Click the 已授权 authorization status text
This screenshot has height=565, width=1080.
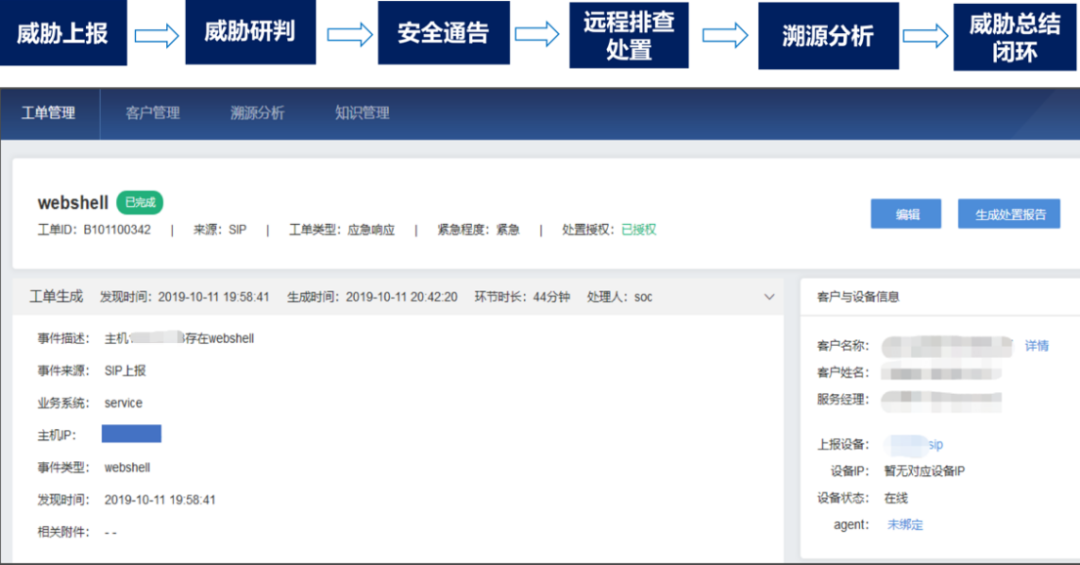coord(638,230)
